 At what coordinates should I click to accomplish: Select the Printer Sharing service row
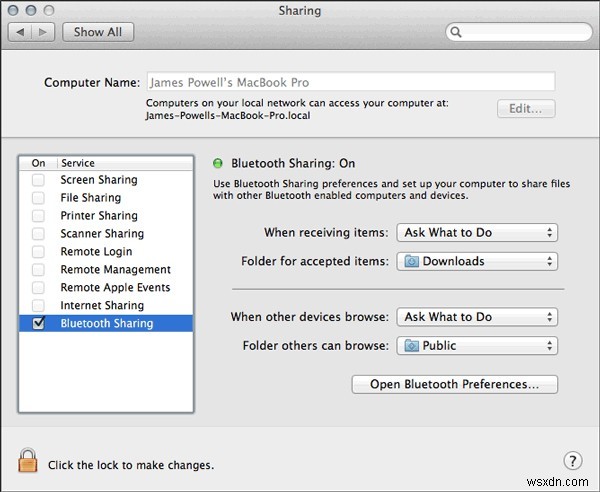tap(106, 215)
